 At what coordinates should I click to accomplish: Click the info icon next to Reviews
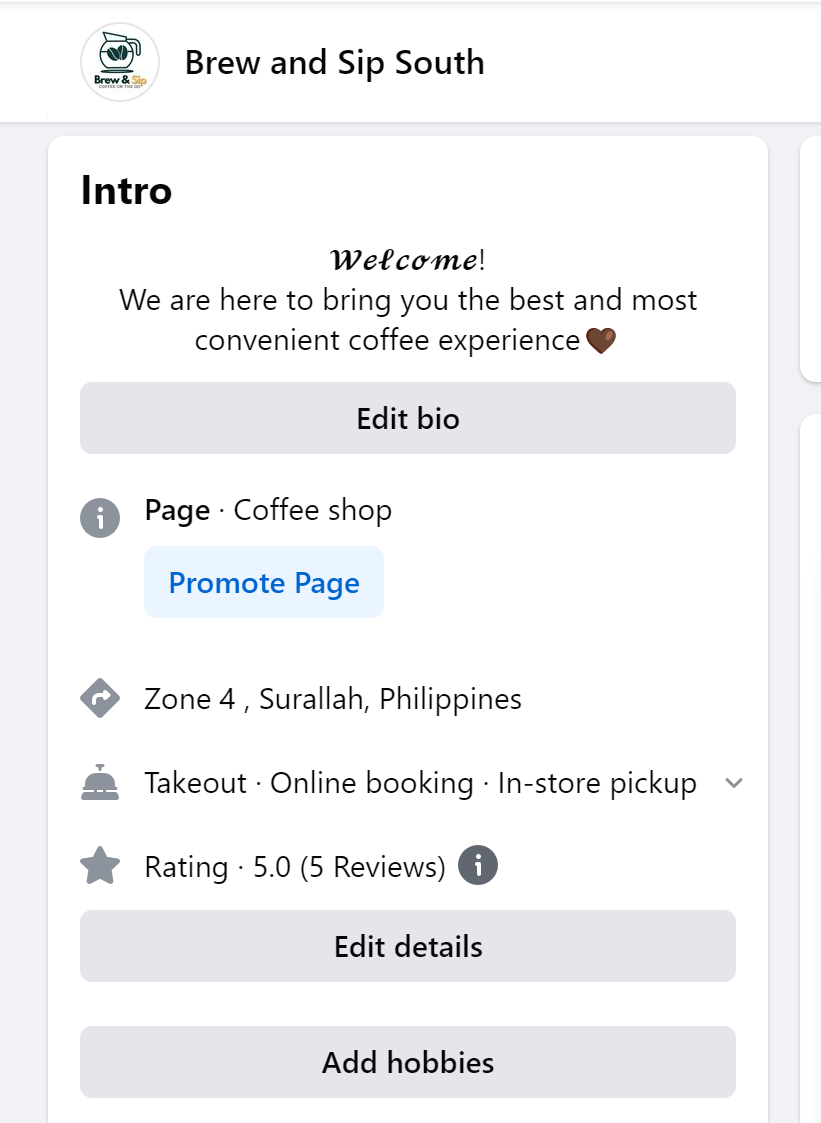pyautogui.click(x=478, y=865)
